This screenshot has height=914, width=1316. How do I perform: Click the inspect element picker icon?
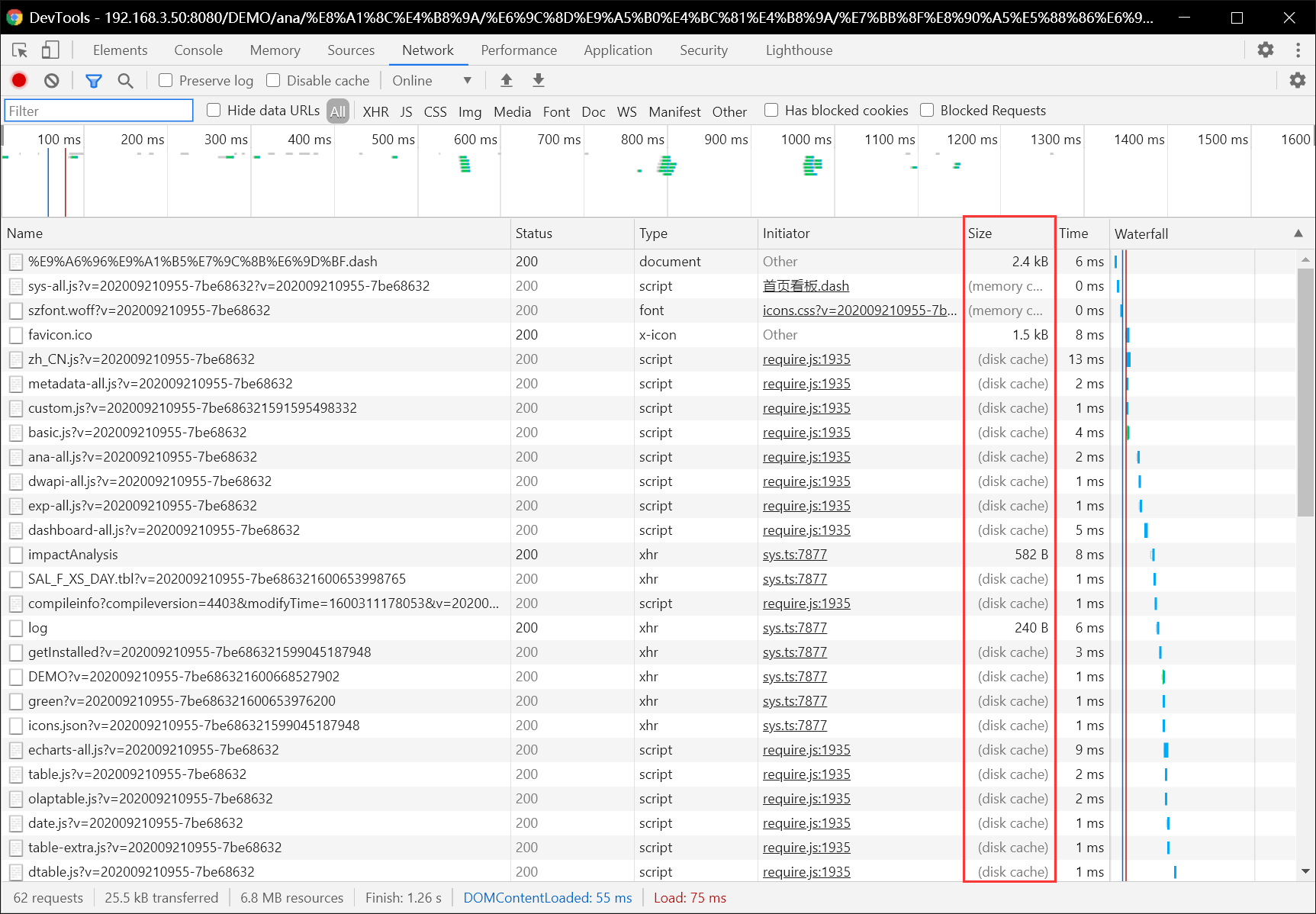pyautogui.click(x=20, y=50)
